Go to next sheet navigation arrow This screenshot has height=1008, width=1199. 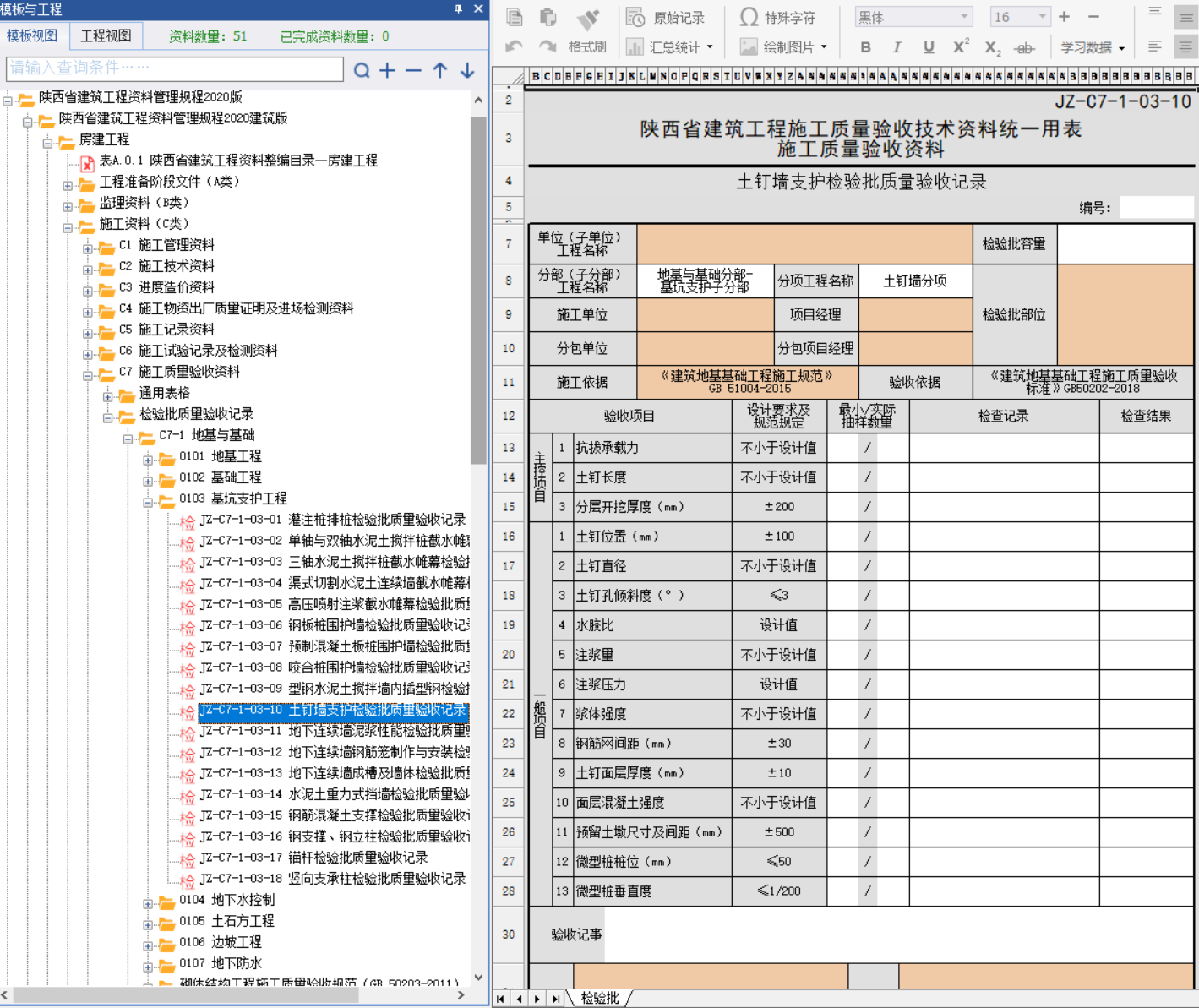pyautogui.click(x=537, y=999)
